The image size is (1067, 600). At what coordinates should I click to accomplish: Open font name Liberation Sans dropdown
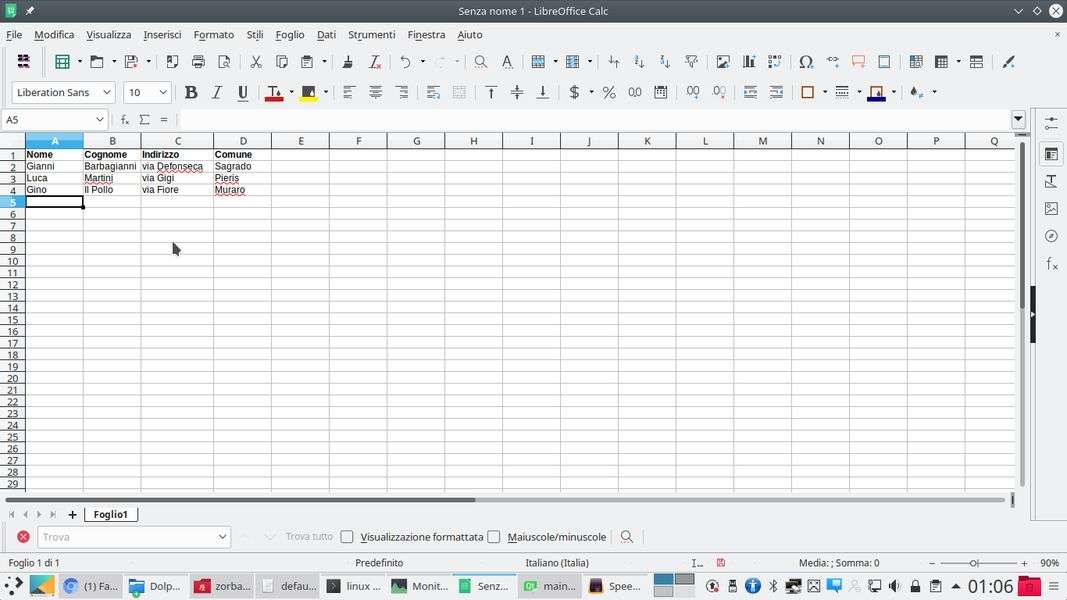pyautogui.click(x=107, y=93)
